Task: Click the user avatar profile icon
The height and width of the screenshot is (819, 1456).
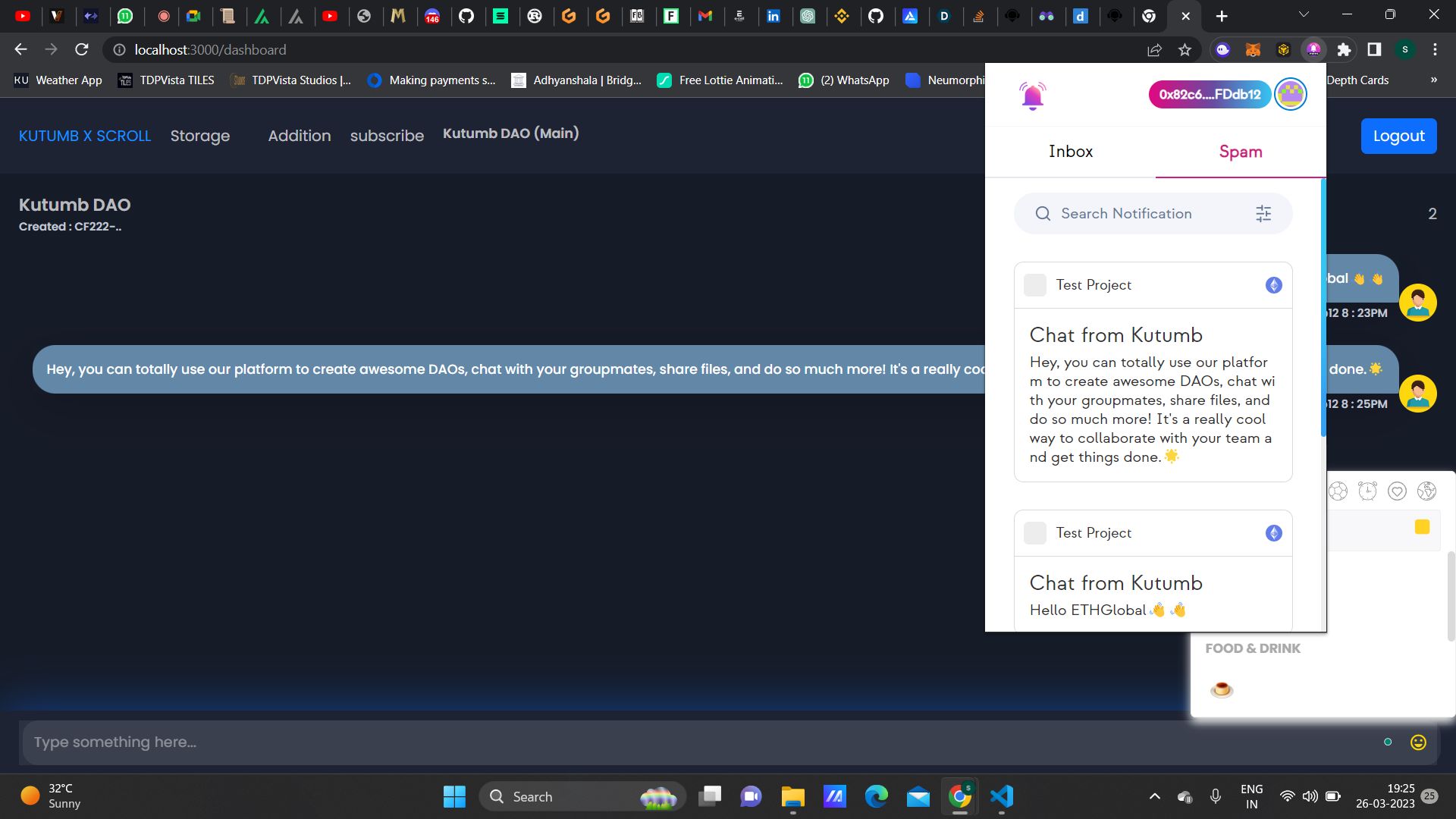Action: 1290,94
